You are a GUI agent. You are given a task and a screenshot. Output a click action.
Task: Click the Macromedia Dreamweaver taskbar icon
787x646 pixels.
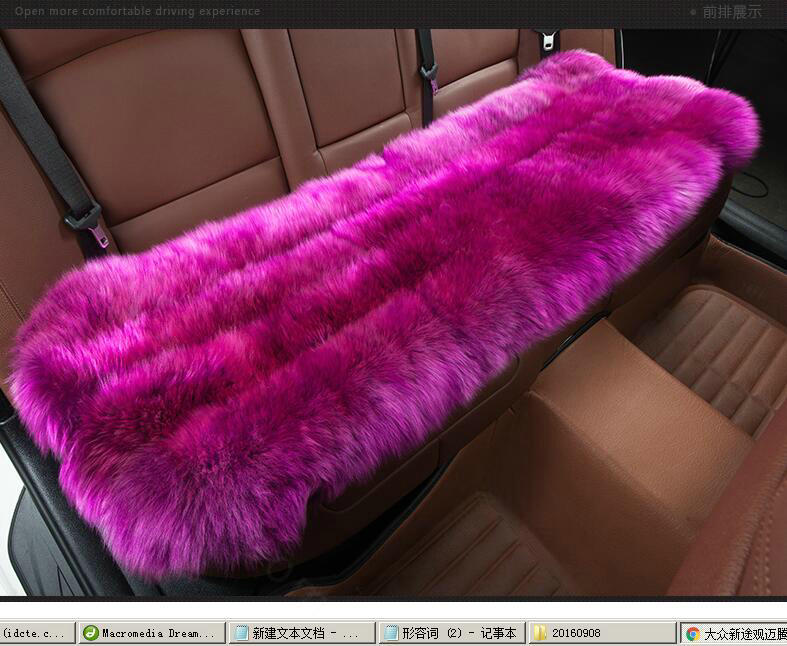(92, 633)
